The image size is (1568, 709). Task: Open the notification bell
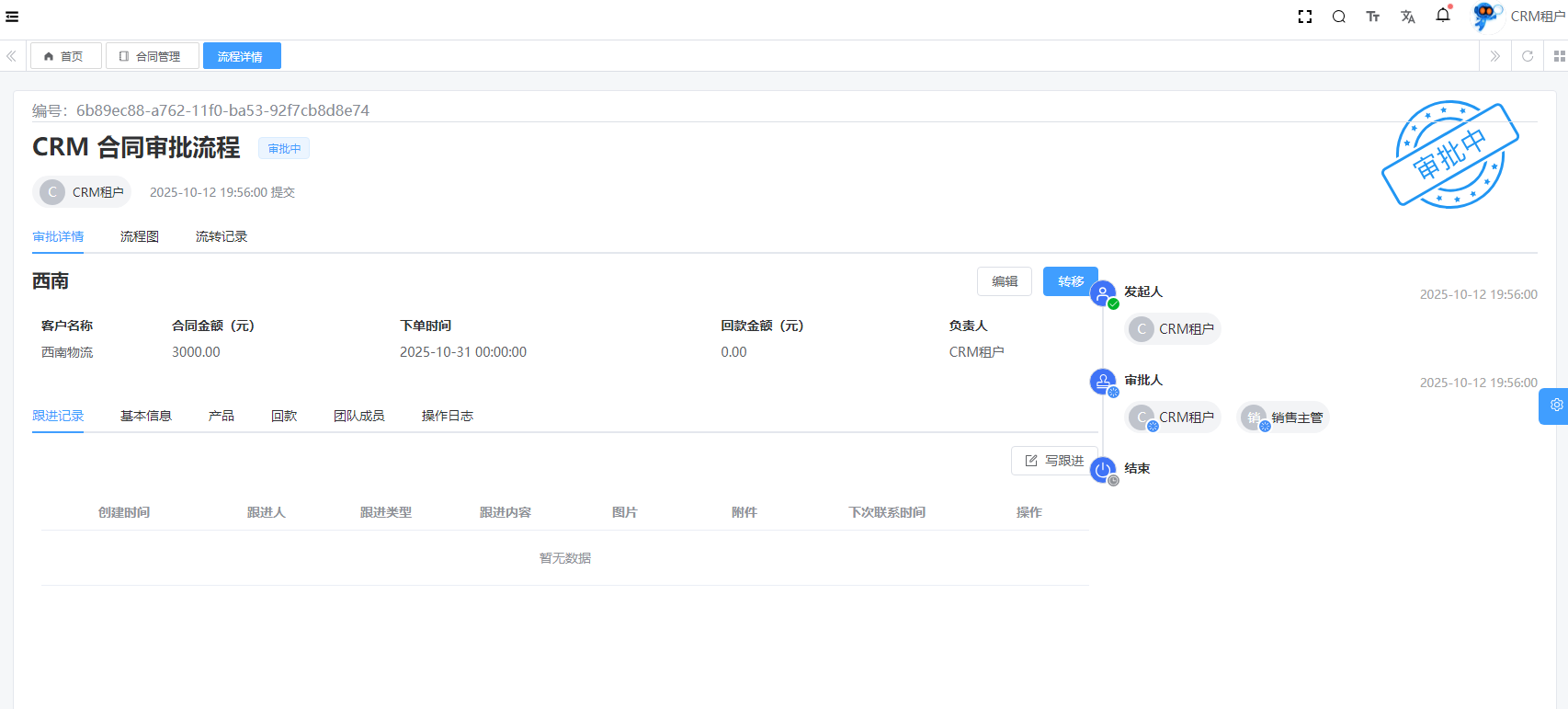tap(1442, 16)
